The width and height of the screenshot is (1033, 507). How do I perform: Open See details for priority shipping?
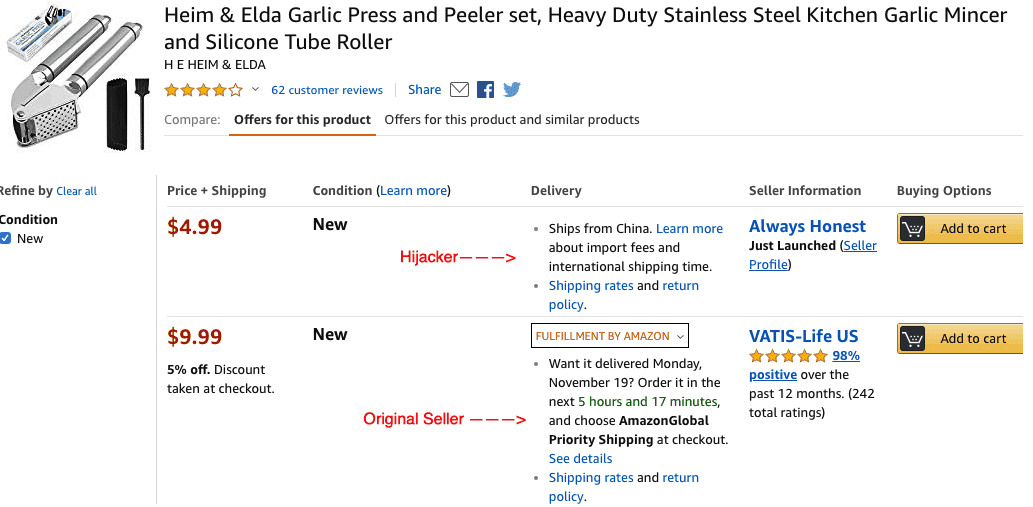tap(580, 458)
